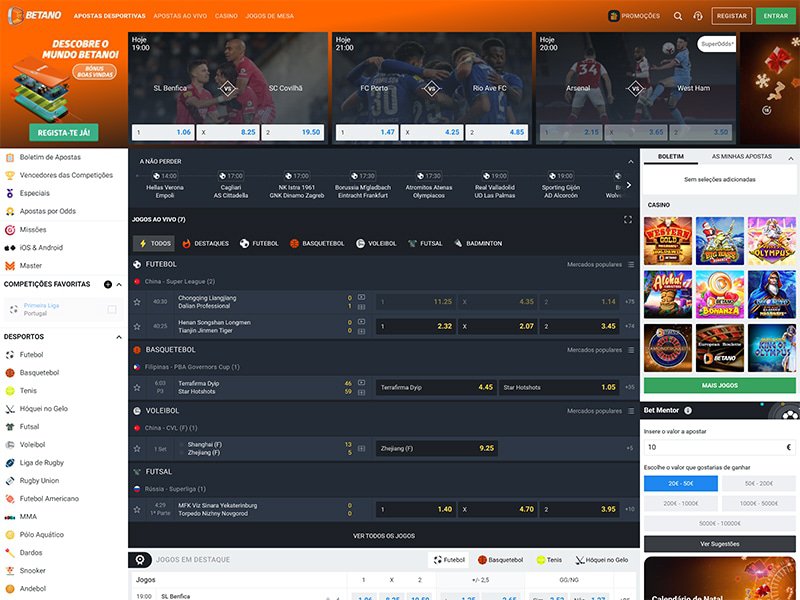Image resolution: width=800 pixels, height=600 pixels.
Task: Collapse the A Não Perder panel
Action: click(x=631, y=162)
